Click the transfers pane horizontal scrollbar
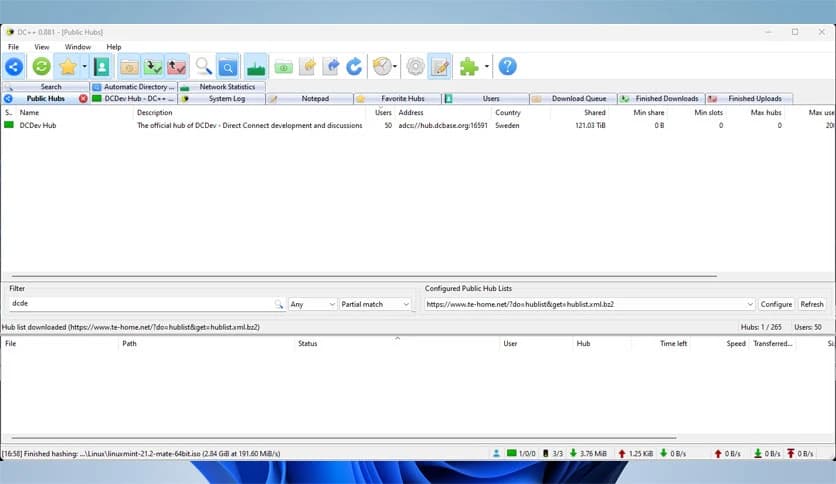The image size is (836, 484). (x=344, y=438)
